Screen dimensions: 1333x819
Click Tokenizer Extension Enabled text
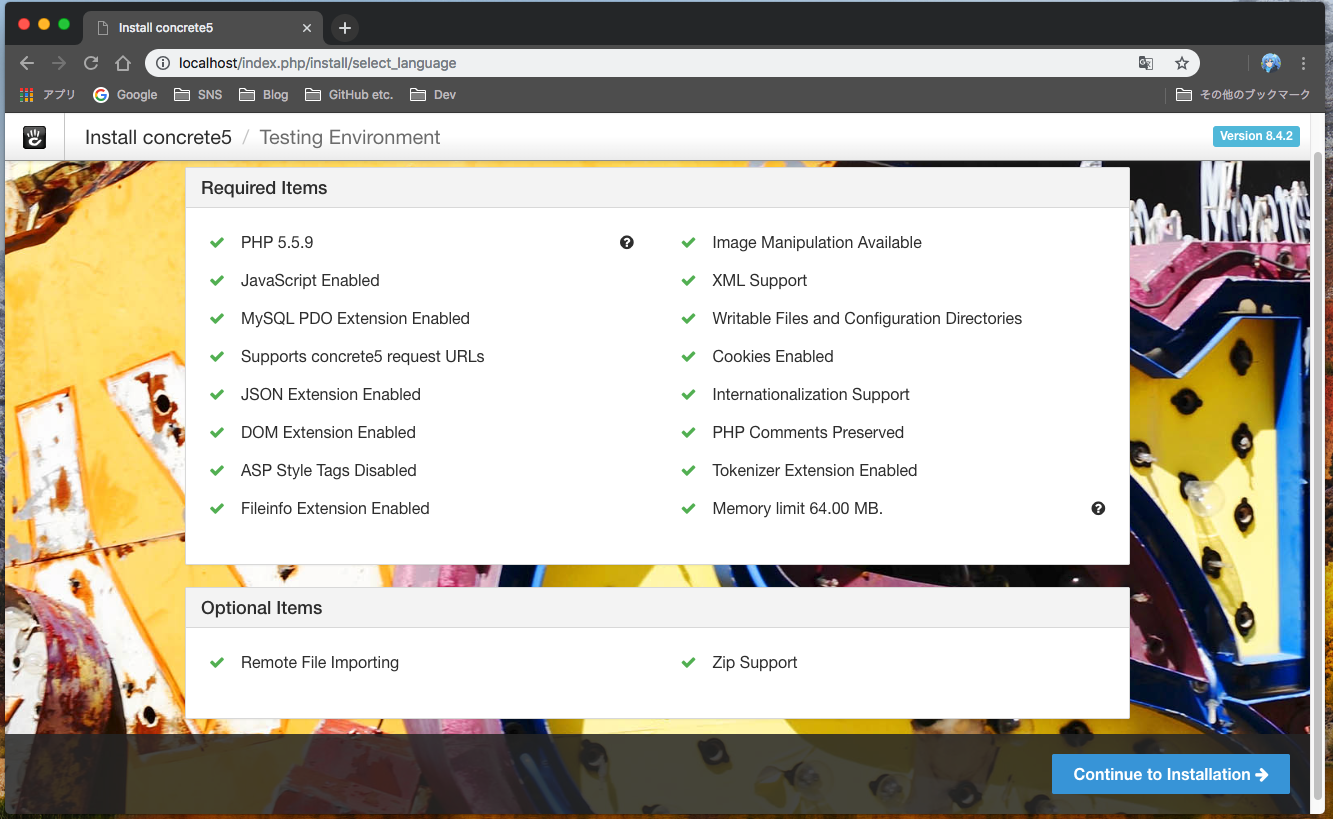(x=815, y=470)
